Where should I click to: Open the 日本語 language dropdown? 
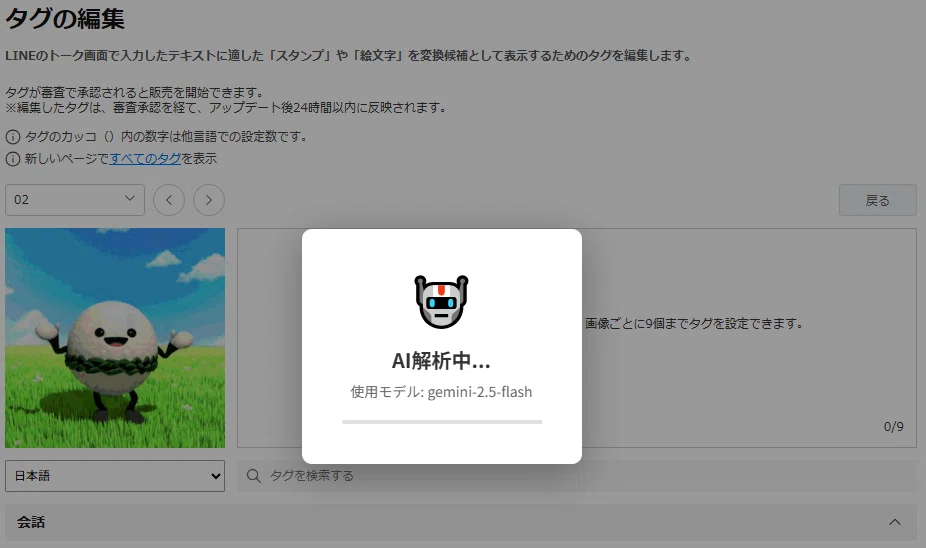115,476
